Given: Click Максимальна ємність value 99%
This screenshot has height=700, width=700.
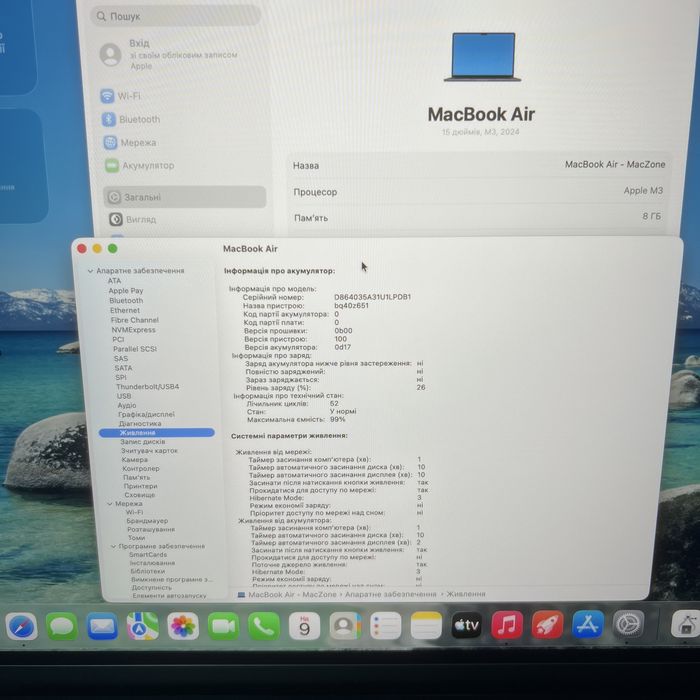Looking at the screenshot, I should coord(338,420).
